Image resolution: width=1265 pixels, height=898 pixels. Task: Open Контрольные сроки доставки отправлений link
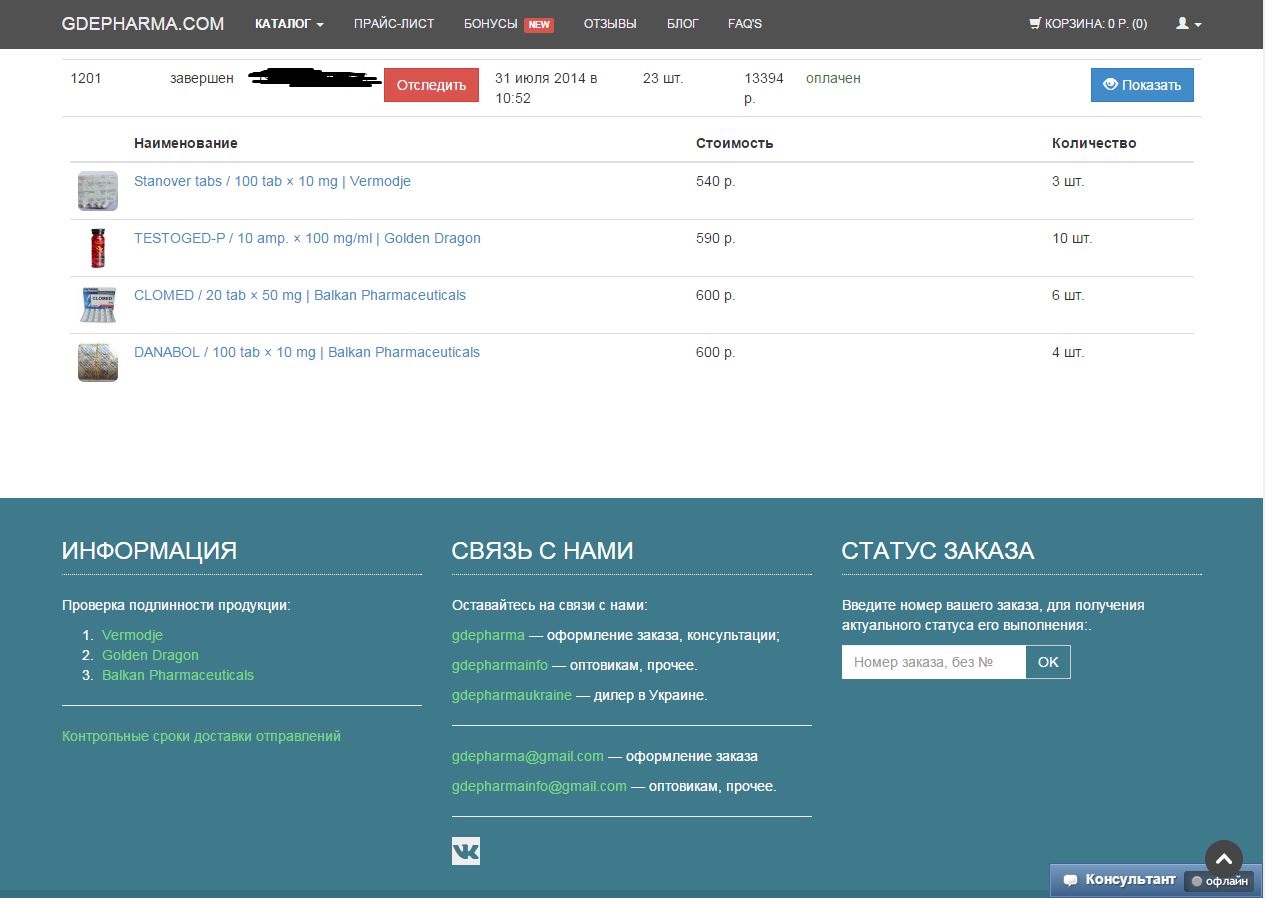point(201,736)
